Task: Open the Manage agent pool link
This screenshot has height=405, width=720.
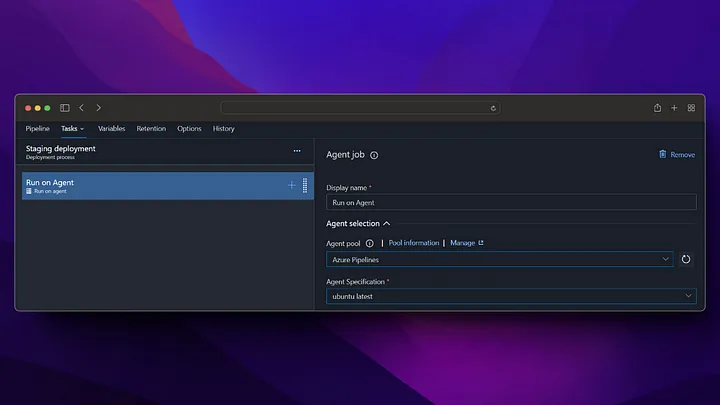Action: pyautogui.click(x=462, y=243)
